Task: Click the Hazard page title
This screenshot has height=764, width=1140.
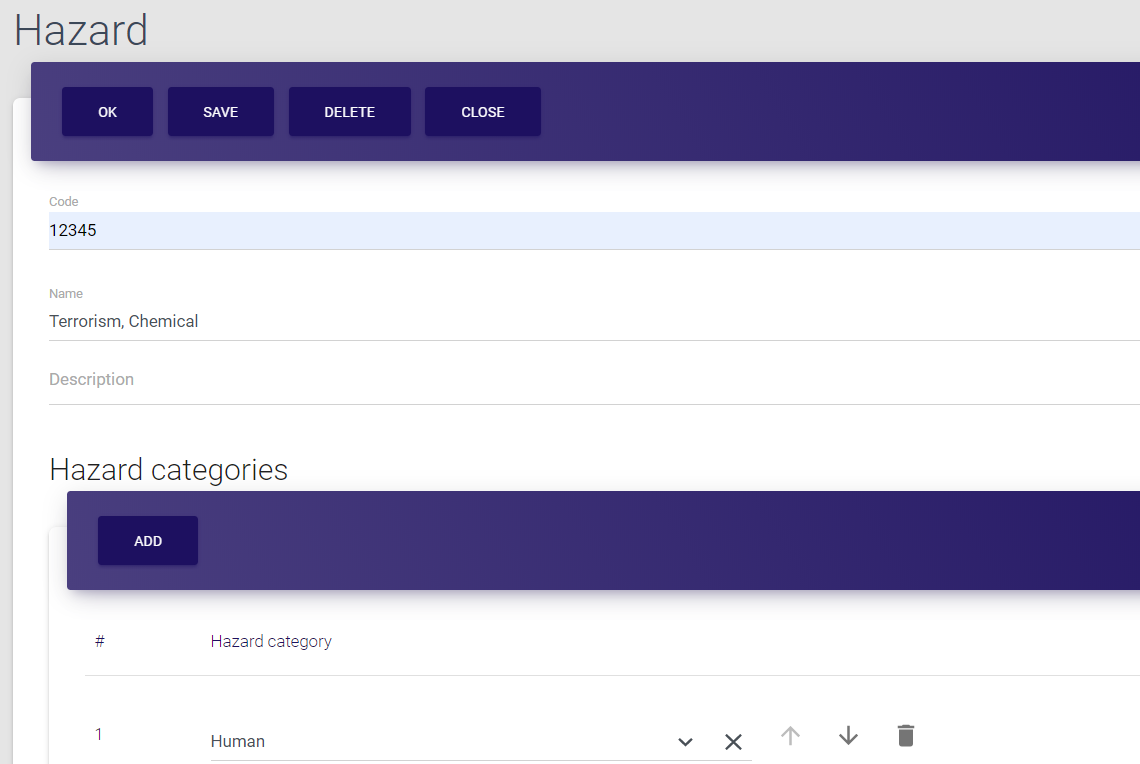Action: point(81,30)
